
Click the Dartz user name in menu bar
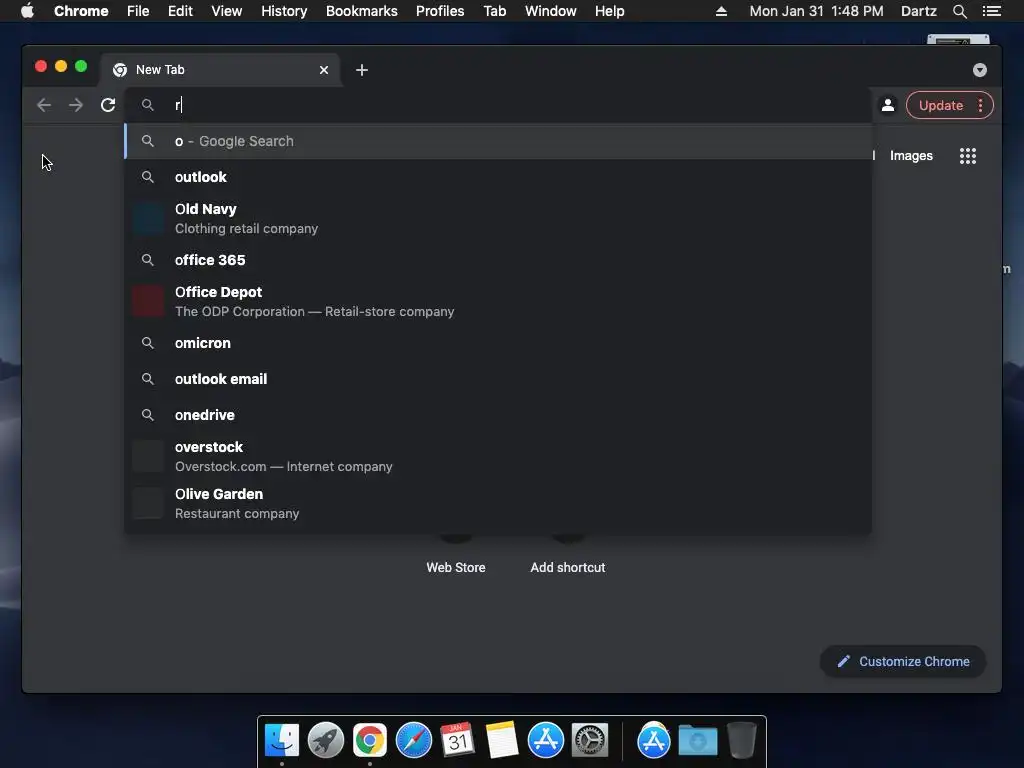pos(918,11)
